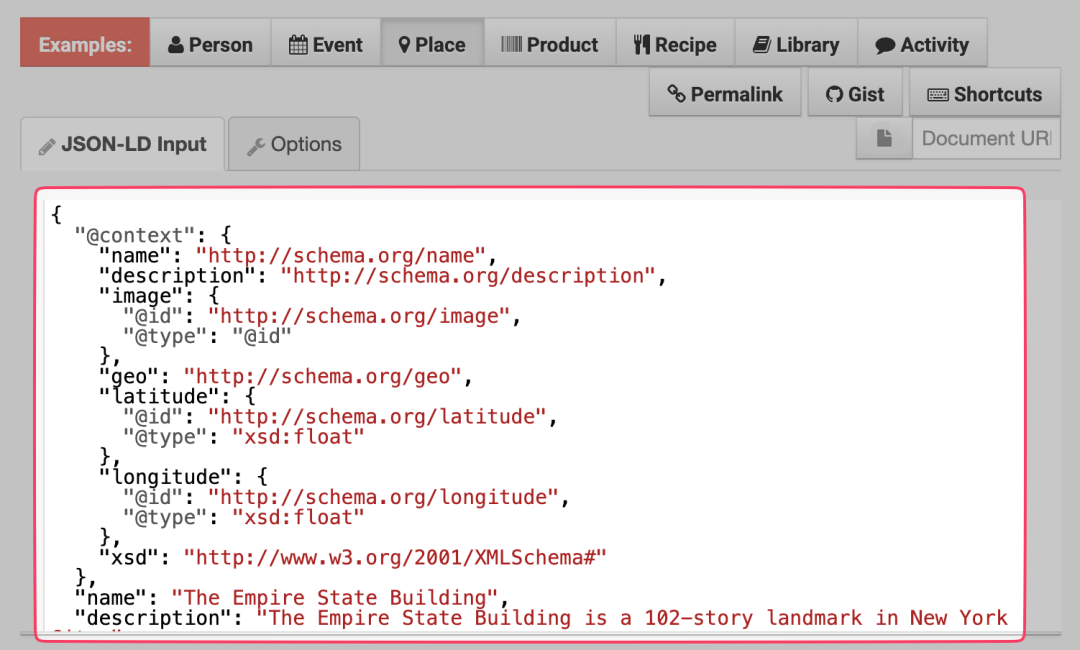The height and width of the screenshot is (650, 1080).
Task: Load the Activity example
Action: coord(922,43)
